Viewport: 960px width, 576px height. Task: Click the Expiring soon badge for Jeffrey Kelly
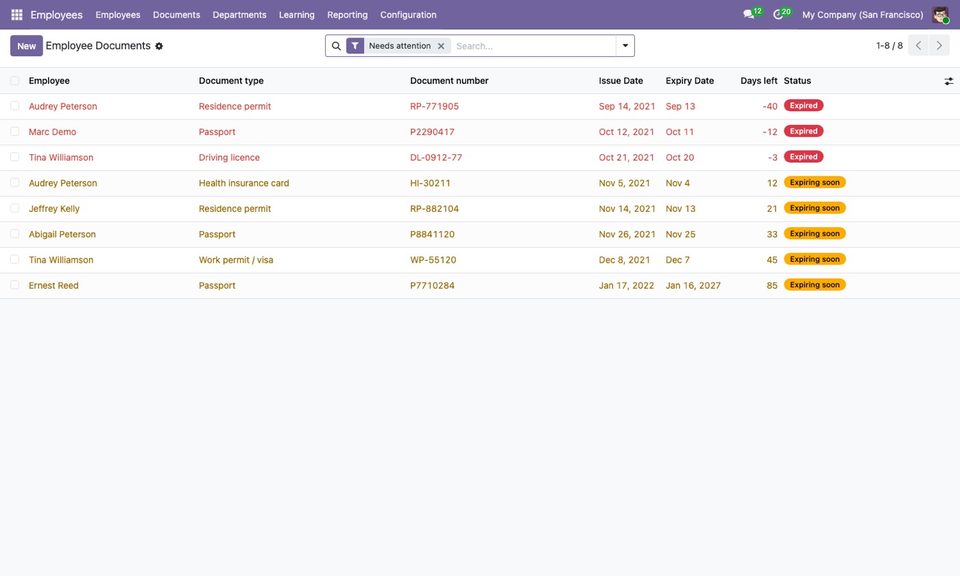coord(814,208)
